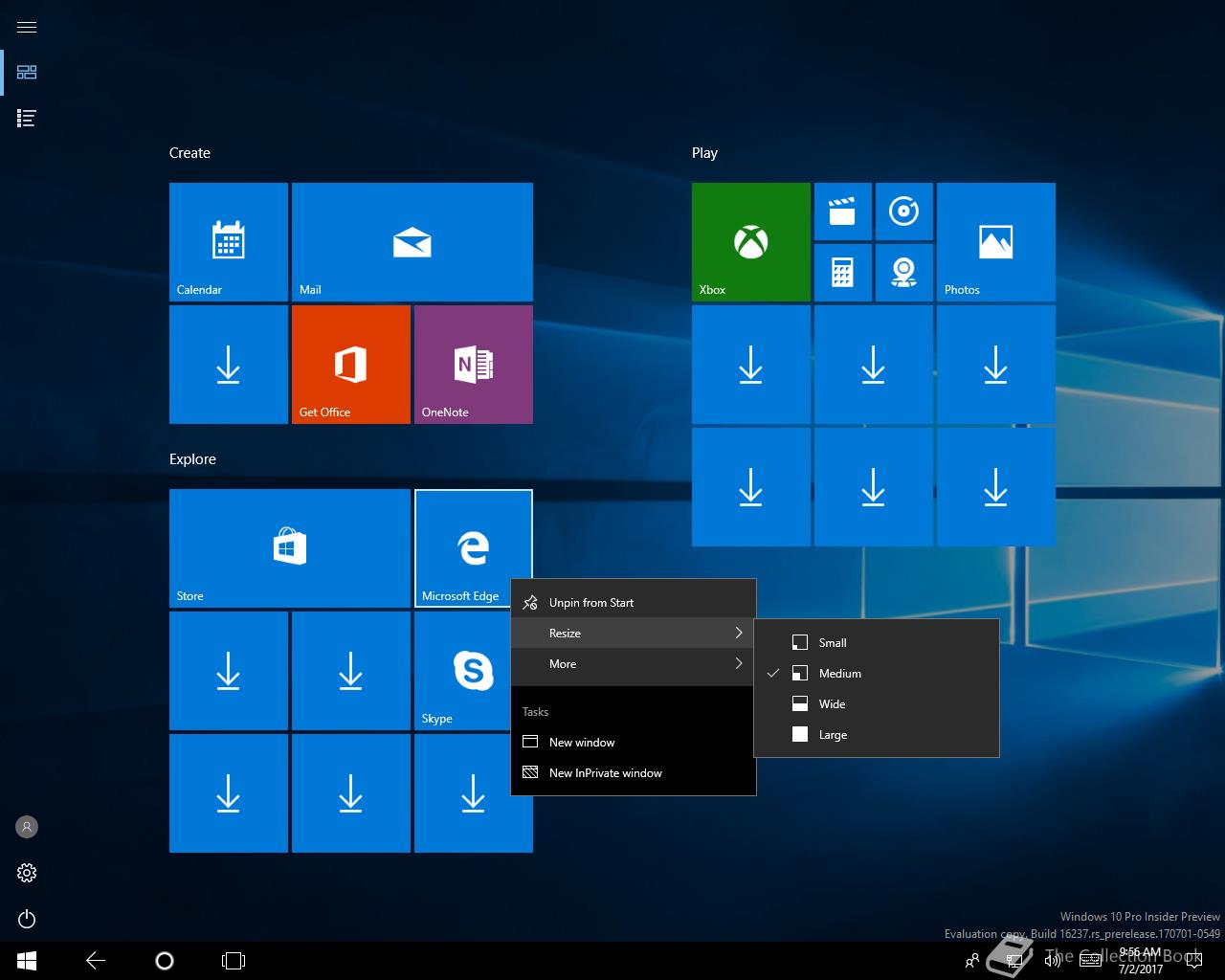Image resolution: width=1225 pixels, height=980 pixels.
Task: Open the Resize submenu entry
Action: pos(634,634)
